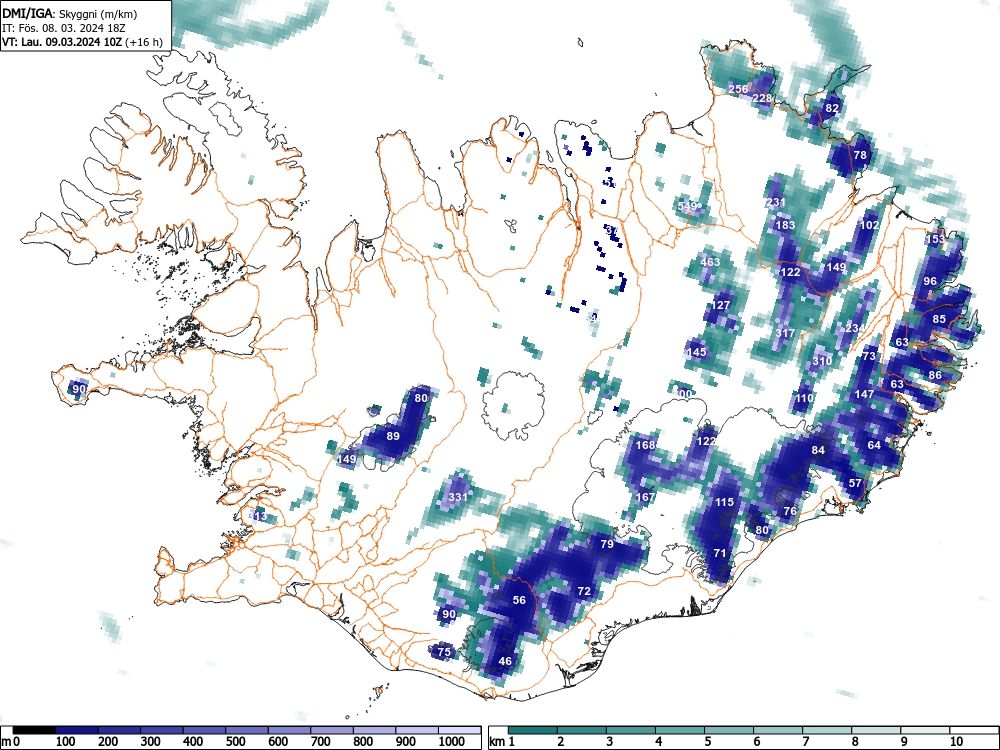Click the visibility value 231
This screenshot has height=750, width=1000.
[x=776, y=202]
